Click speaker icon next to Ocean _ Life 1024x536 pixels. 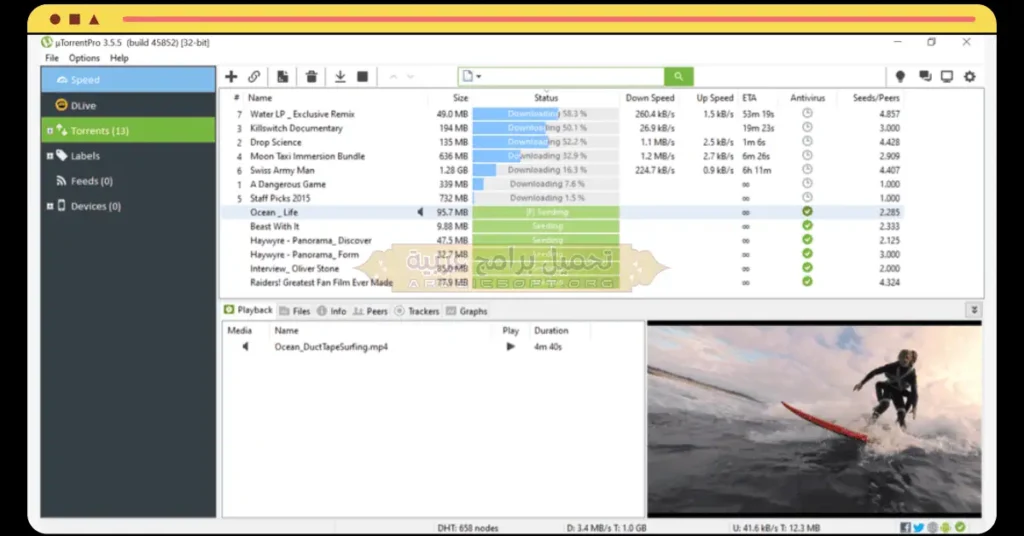pos(420,212)
